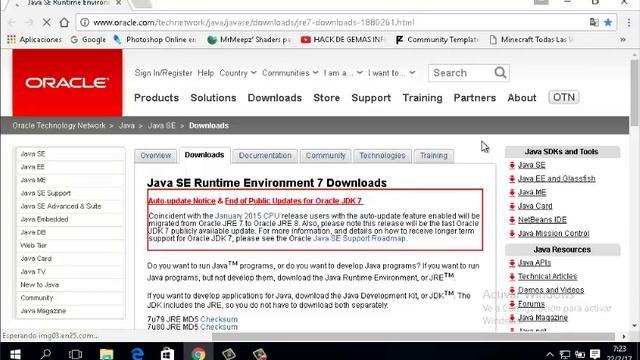Open the Support menu

371,98
